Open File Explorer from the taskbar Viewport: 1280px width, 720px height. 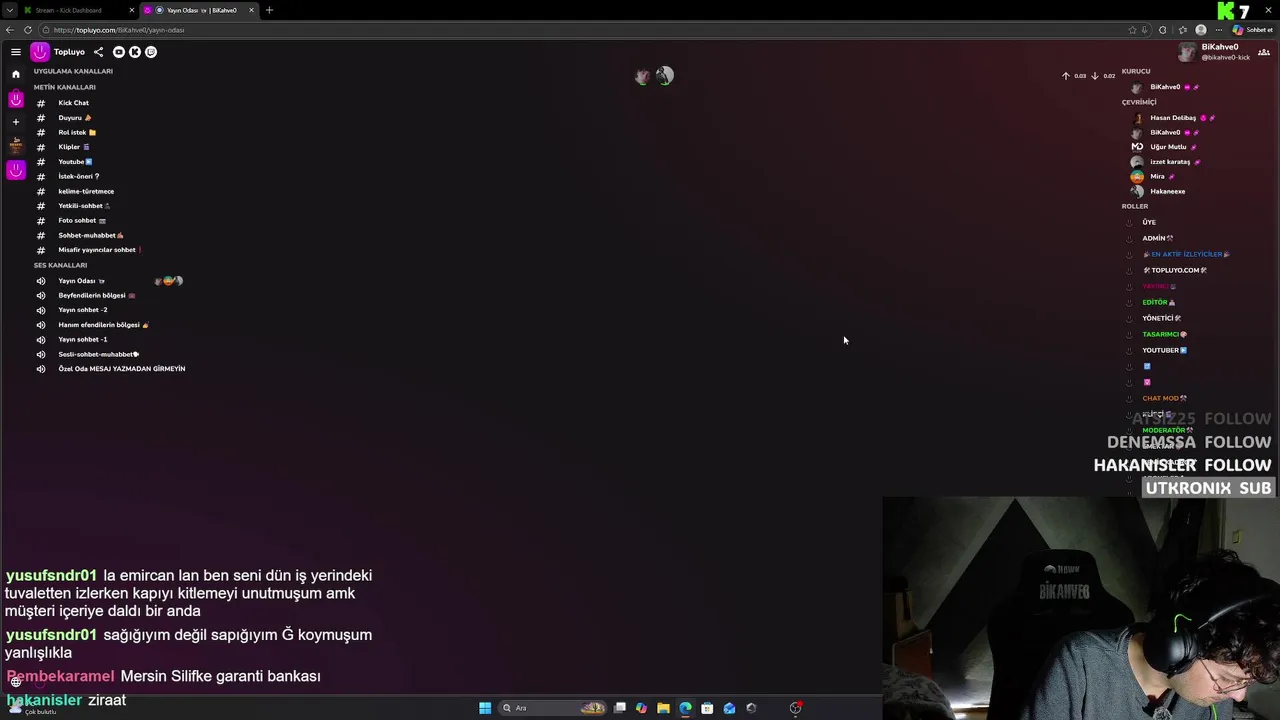point(663,708)
